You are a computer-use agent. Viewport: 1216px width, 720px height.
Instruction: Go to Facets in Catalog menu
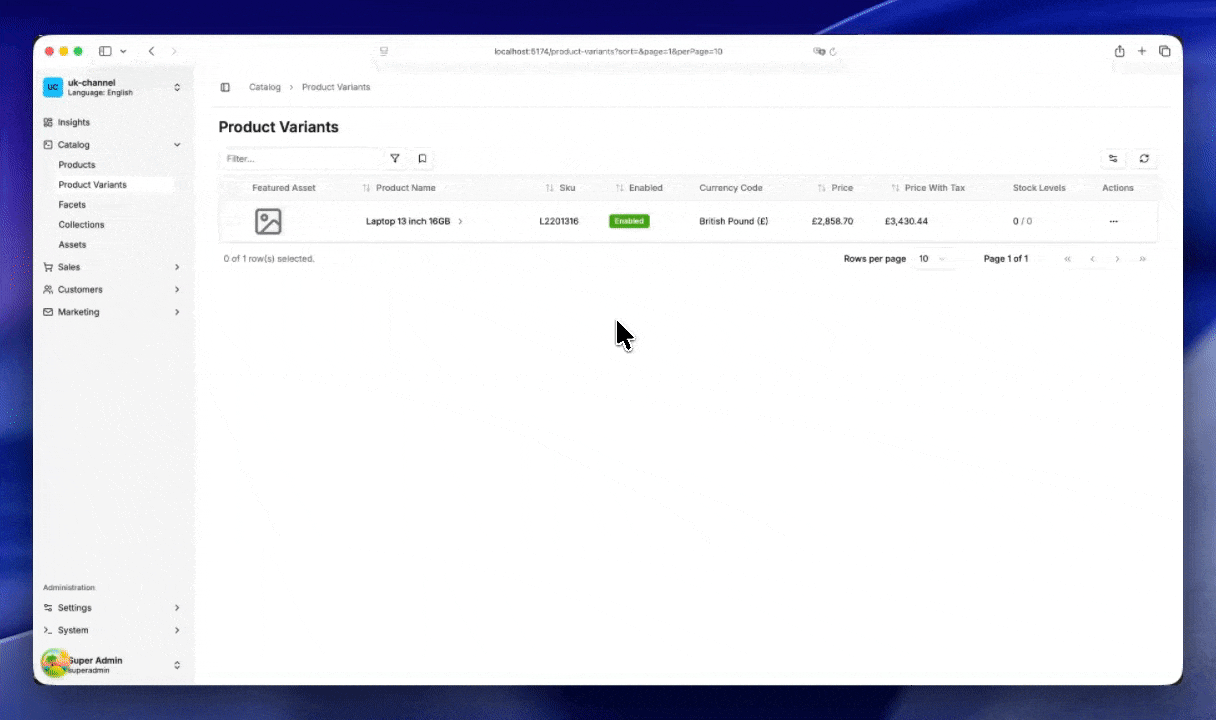click(x=72, y=205)
